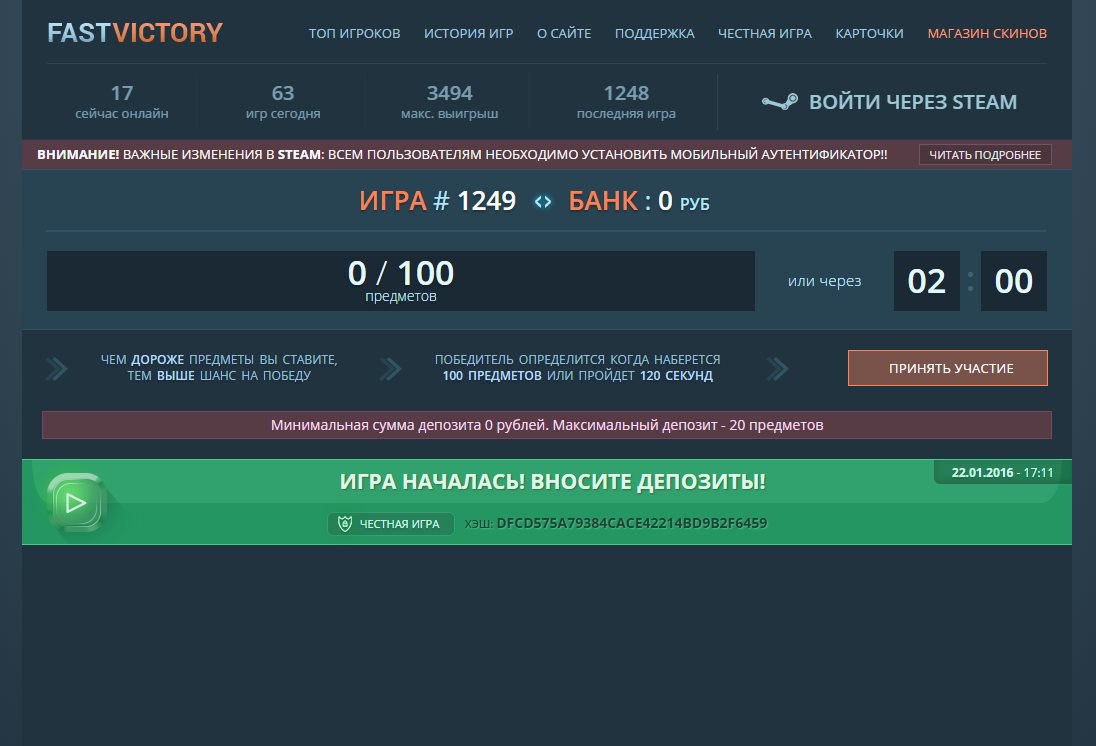Click the Читать подробнее button
The image size is (1096, 746).
[985, 155]
